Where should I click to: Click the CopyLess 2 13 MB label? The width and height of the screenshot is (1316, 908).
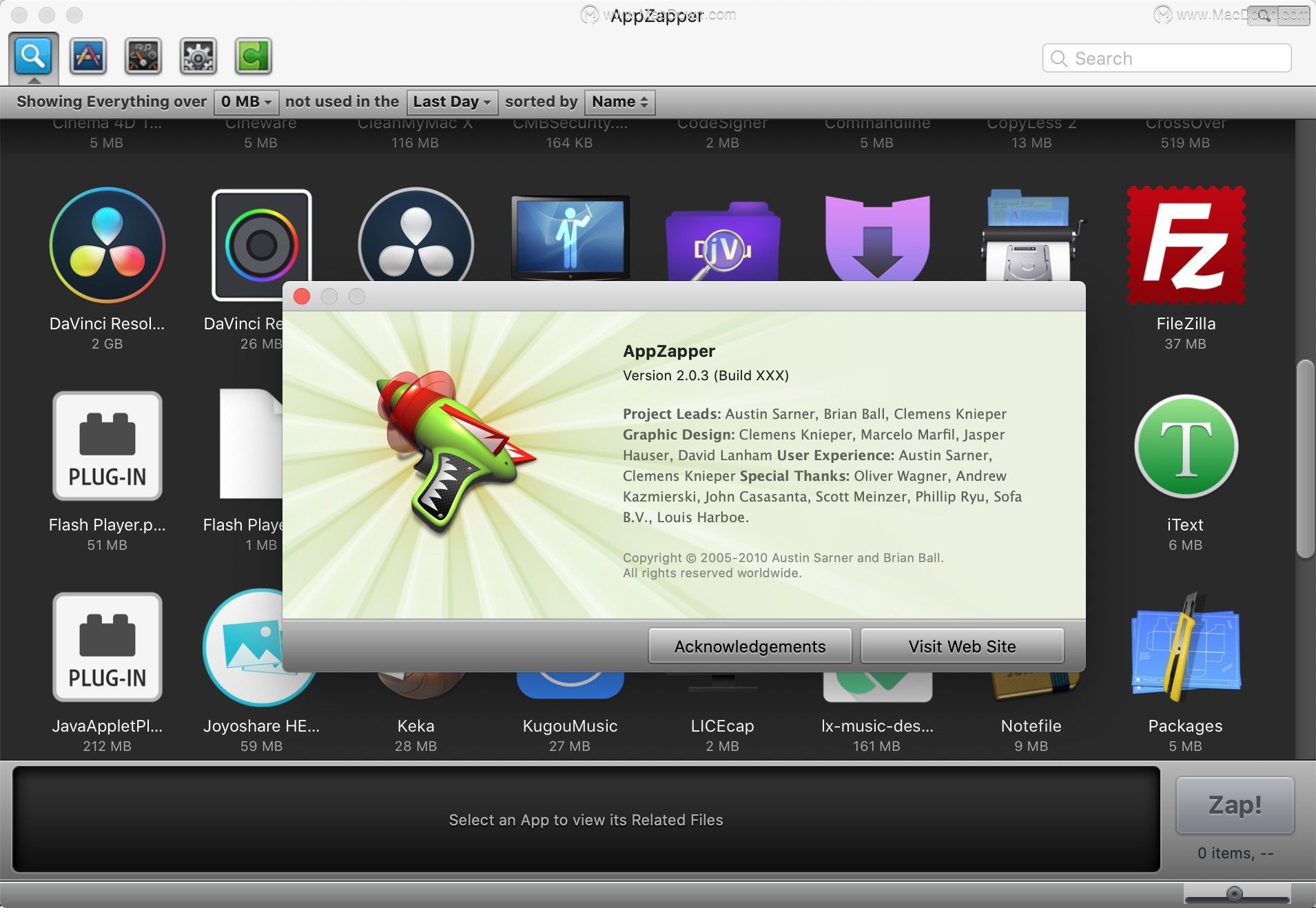[x=1031, y=132]
